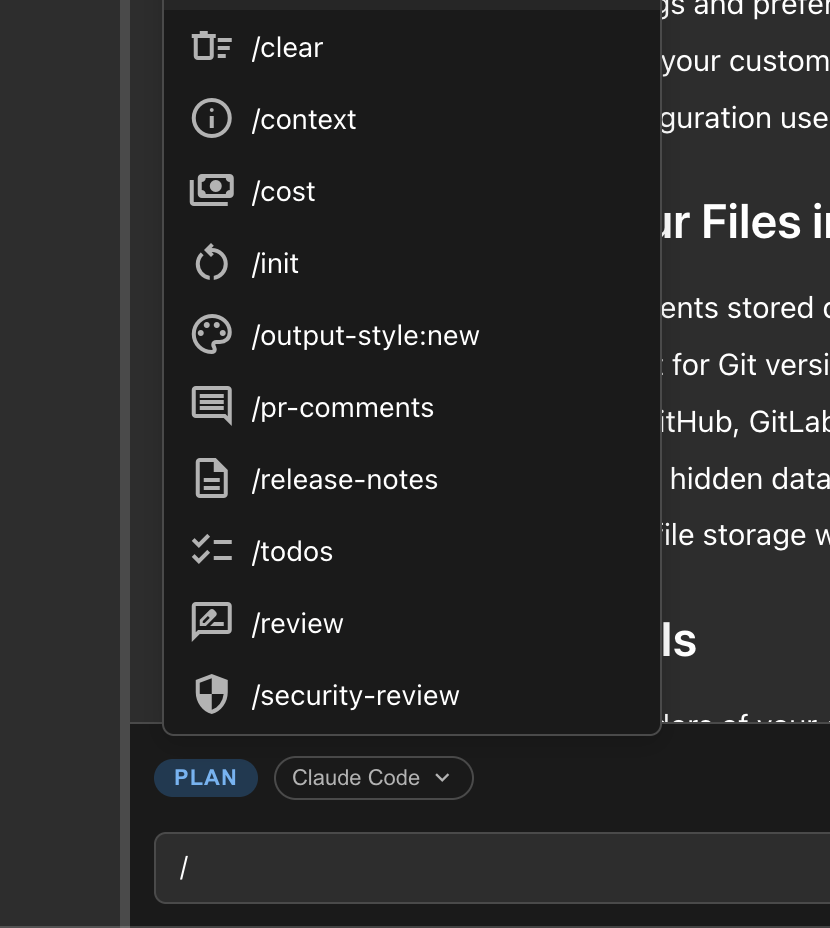The image size is (830, 928).
Task: Click the info circle icon for /context
Action: tap(211, 119)
